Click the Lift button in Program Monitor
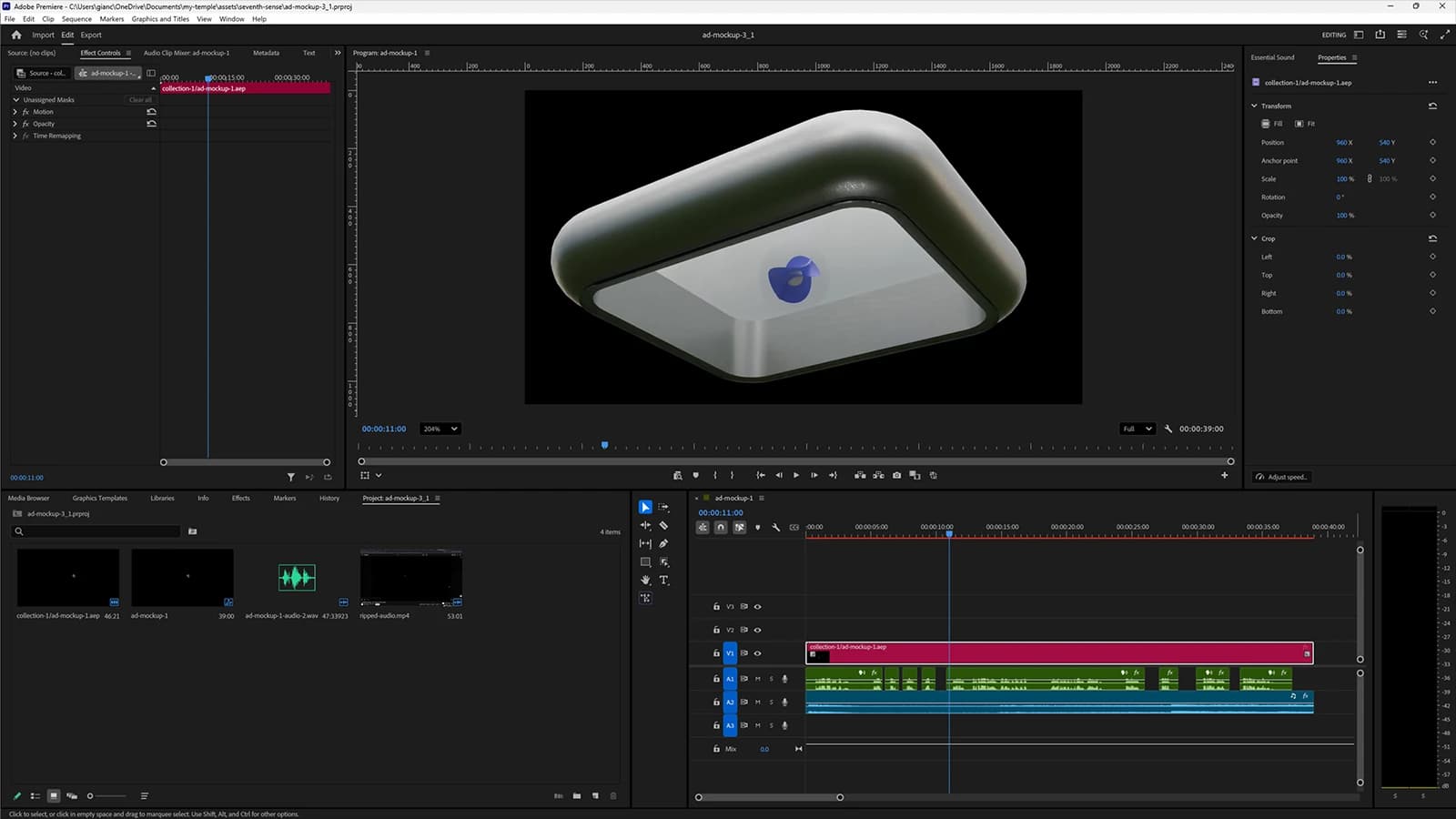This screenshot has width=1456, height=819. [x=860, y=475]
